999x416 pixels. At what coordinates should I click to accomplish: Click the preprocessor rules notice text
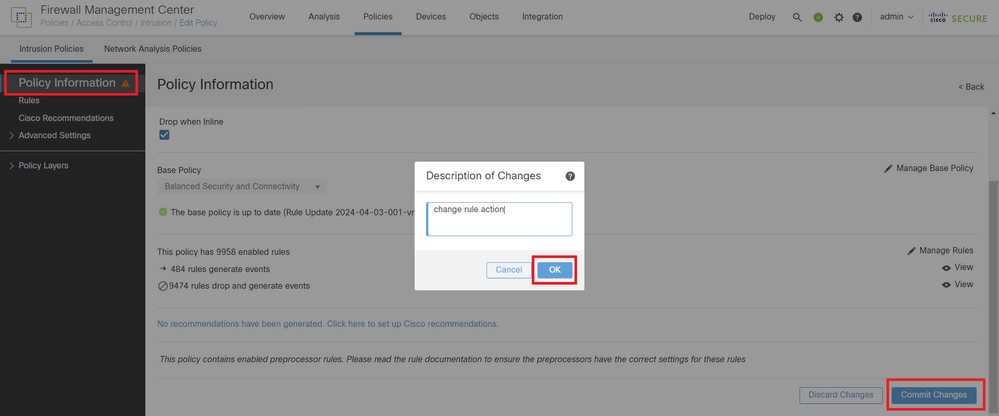(452, 359)
